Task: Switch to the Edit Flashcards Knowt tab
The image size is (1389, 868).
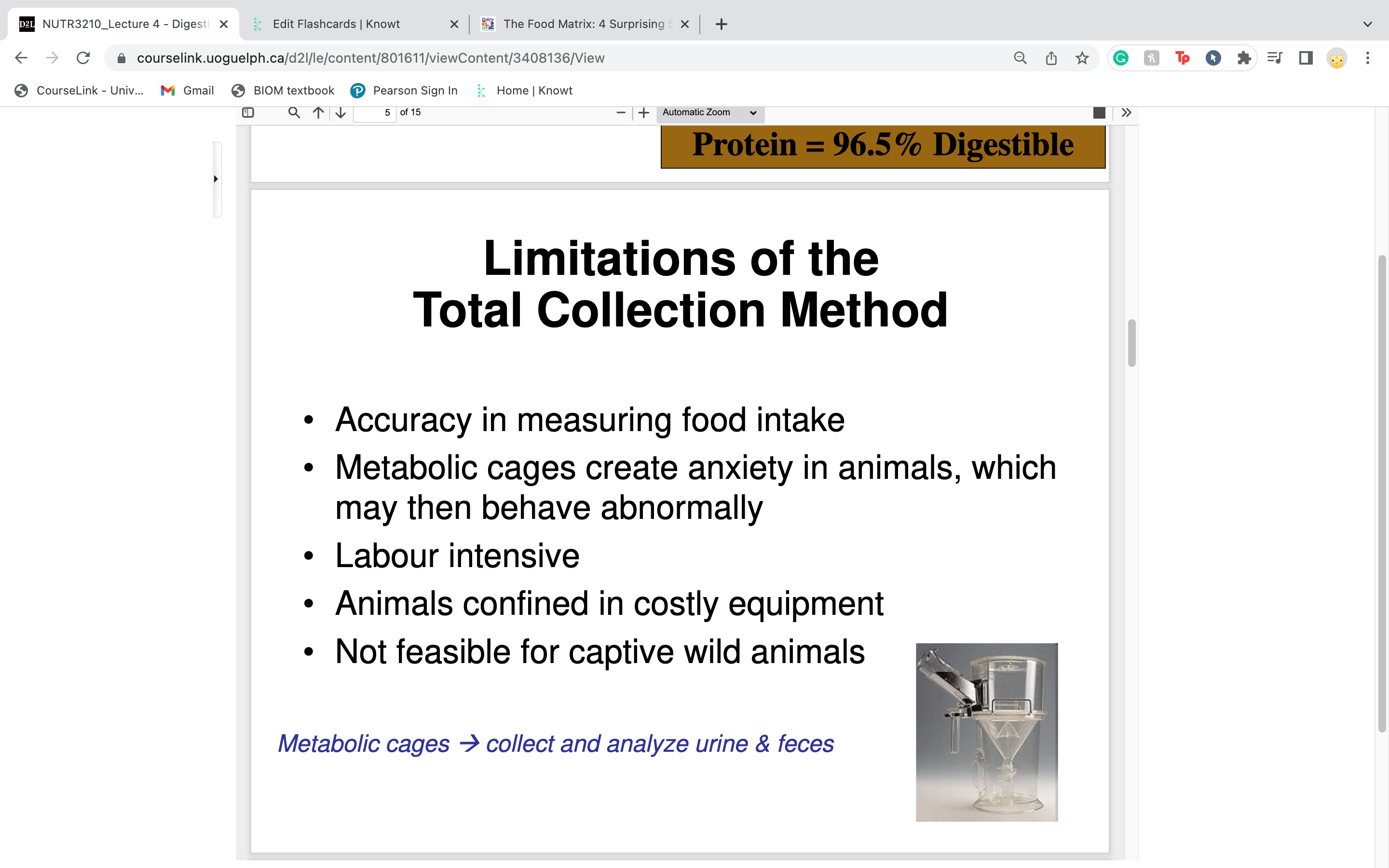Action: tap(336, 24)
